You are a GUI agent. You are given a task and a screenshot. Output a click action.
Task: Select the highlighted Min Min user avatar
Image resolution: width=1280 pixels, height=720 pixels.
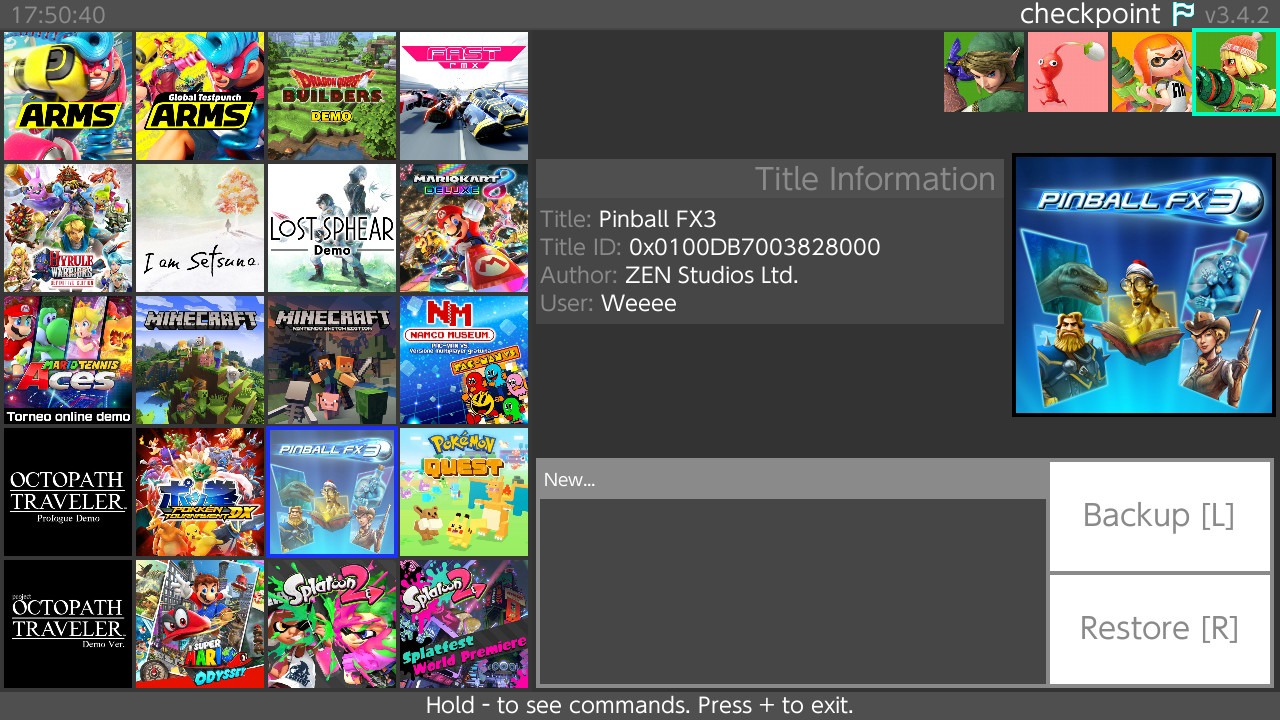pyautogui.click(x=1236, y=72)
